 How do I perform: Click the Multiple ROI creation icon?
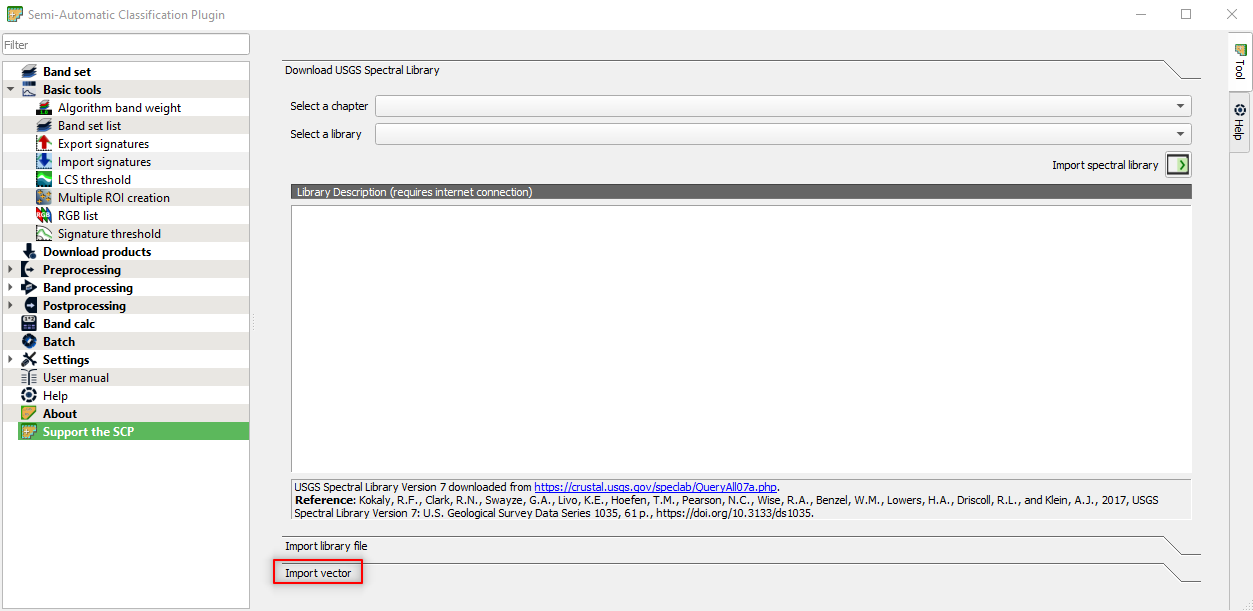44,198
